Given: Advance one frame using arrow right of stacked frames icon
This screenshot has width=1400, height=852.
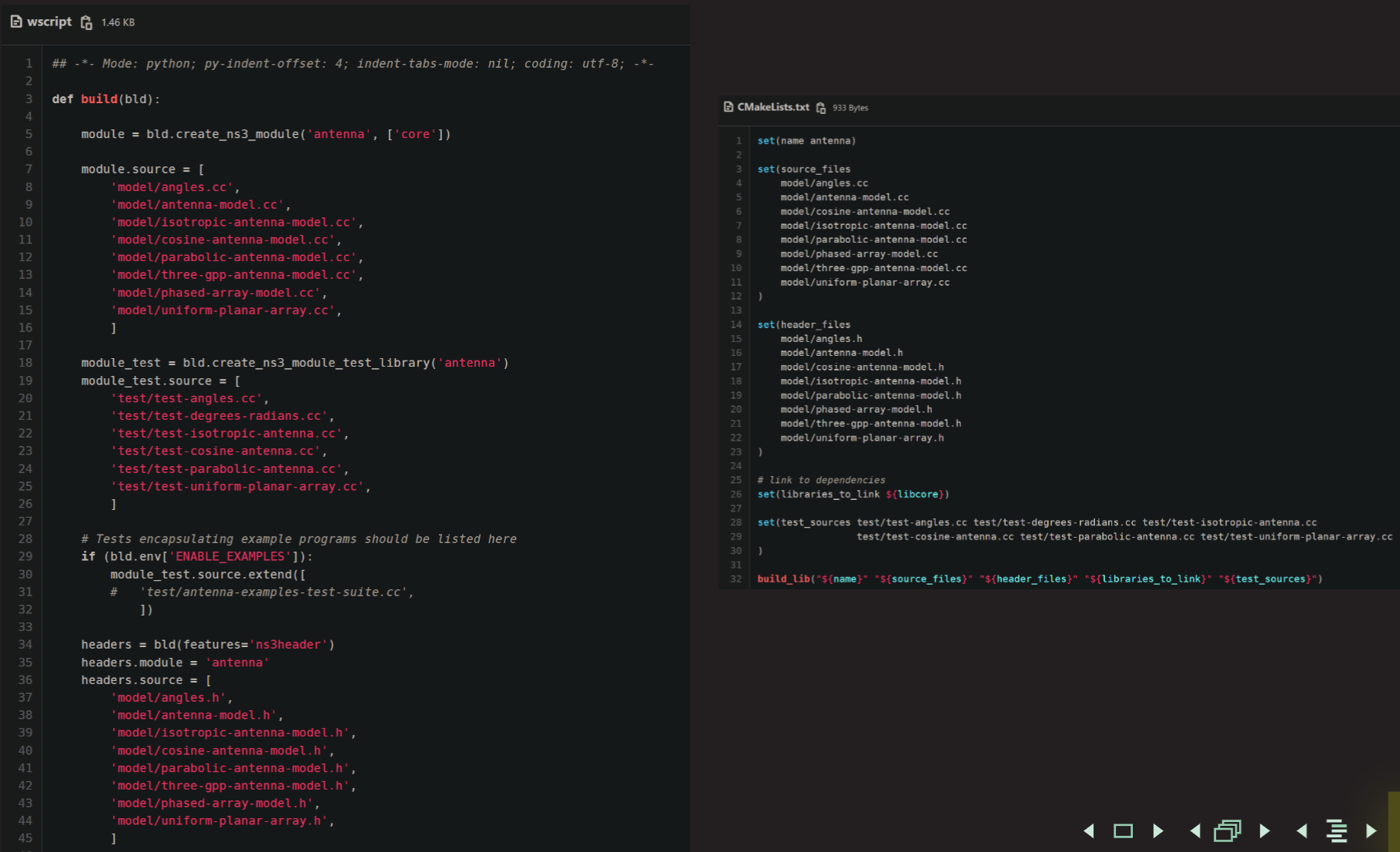Looking at the screenshot, I should pos(1264,830).
